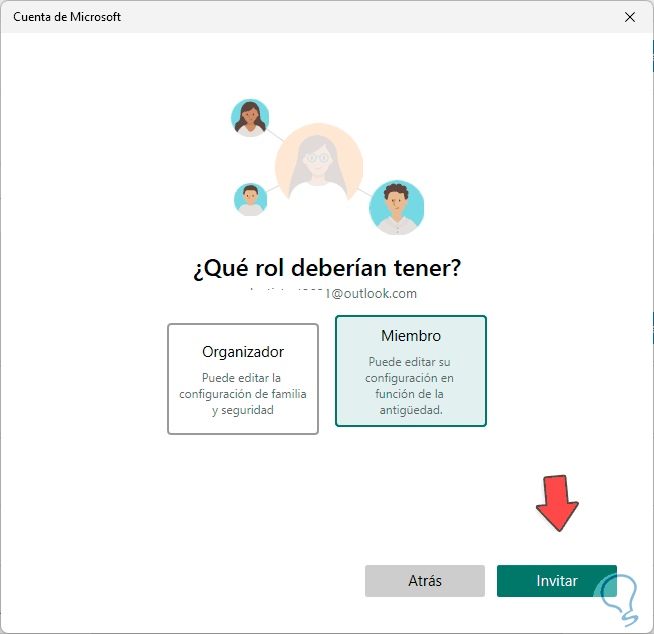
Task: Click the curly-haired man avatar illustration
Action: point(396,207)
